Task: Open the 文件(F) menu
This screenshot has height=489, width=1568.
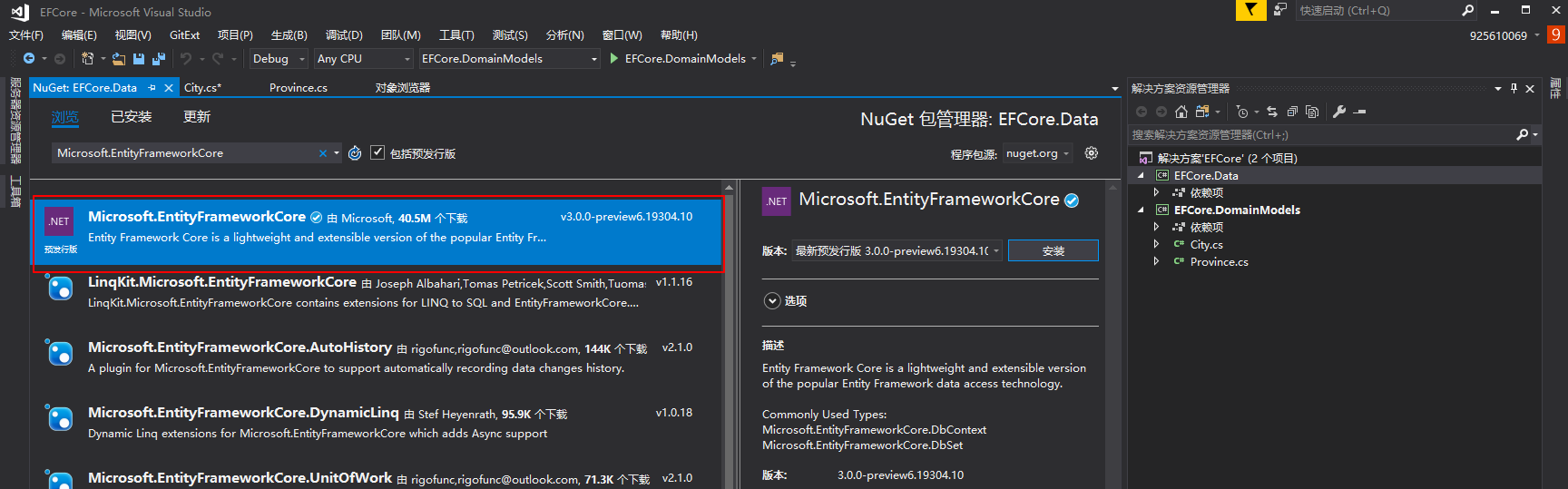Action: (x=26, y=35)
